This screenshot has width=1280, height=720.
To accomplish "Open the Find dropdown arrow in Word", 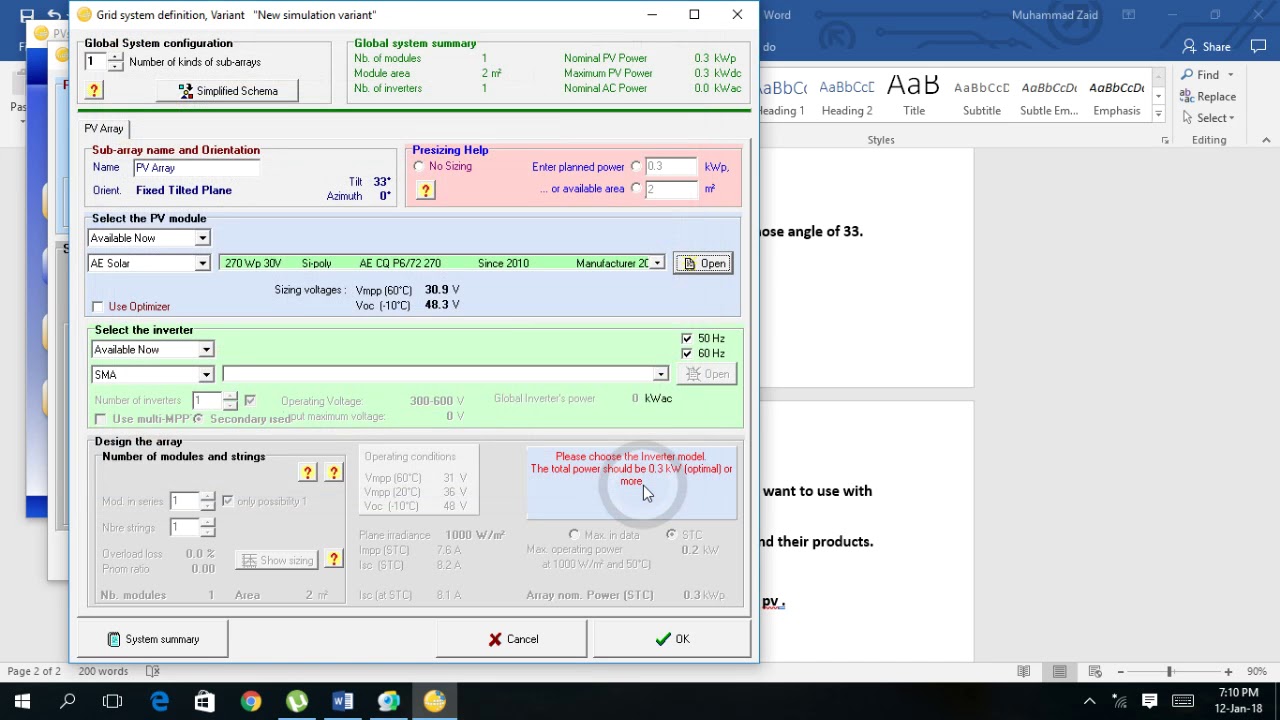I will 1230,75.
